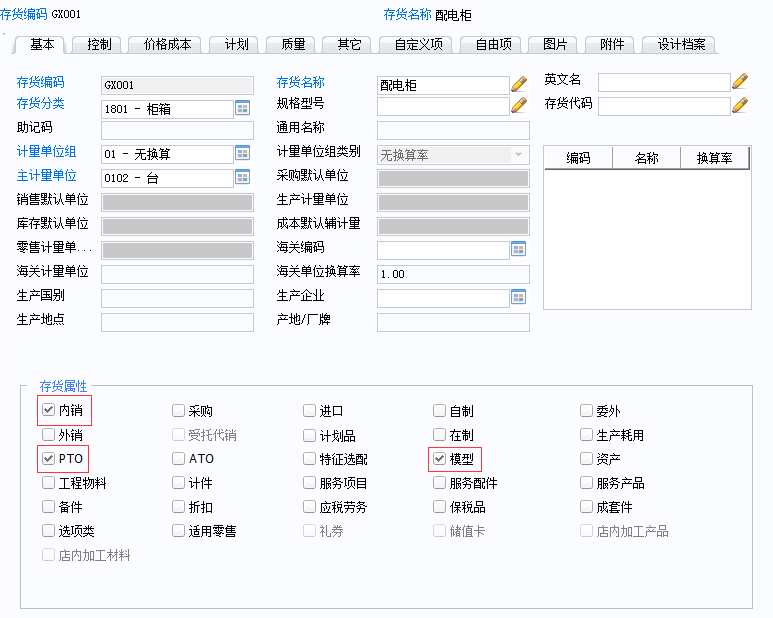Uncheck the 内销 checkbox
Image resolution: width=773 pixels, height=618 pixels.
click(x=49, y=410)
